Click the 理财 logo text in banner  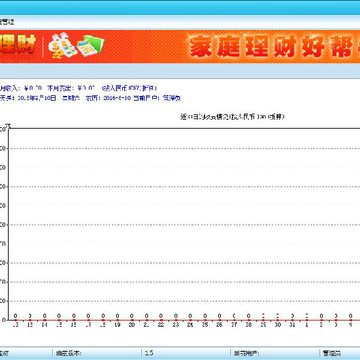(17, 45)
